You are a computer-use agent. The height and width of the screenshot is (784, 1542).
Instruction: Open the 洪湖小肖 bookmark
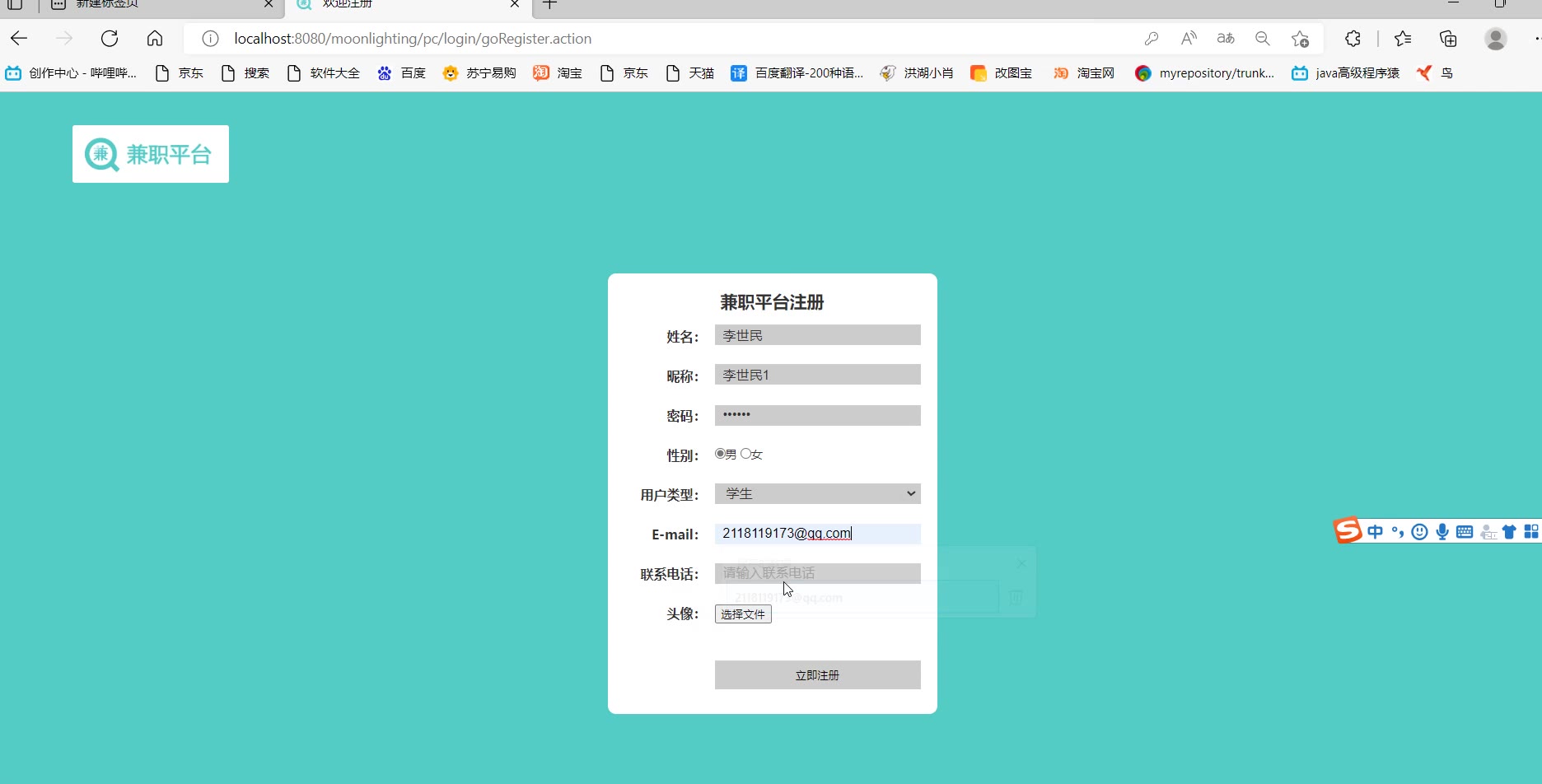tap(917, 73)
